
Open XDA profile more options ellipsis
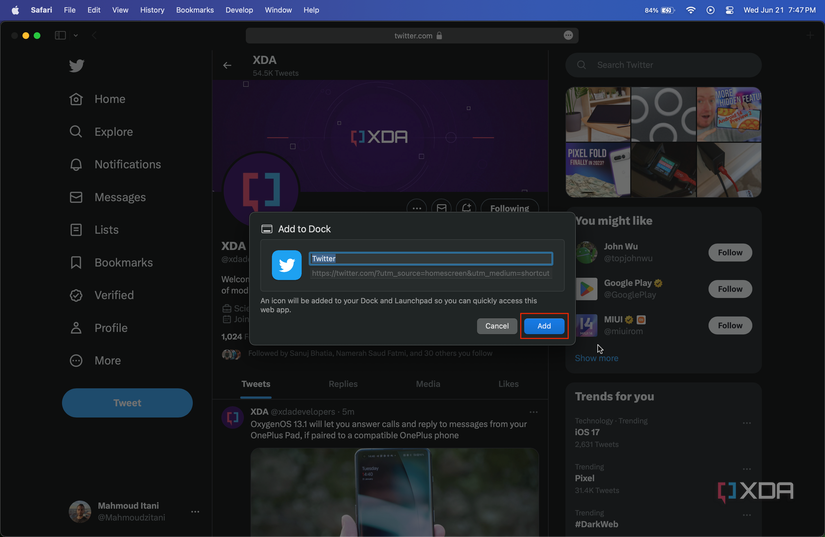tap(417, 208)
